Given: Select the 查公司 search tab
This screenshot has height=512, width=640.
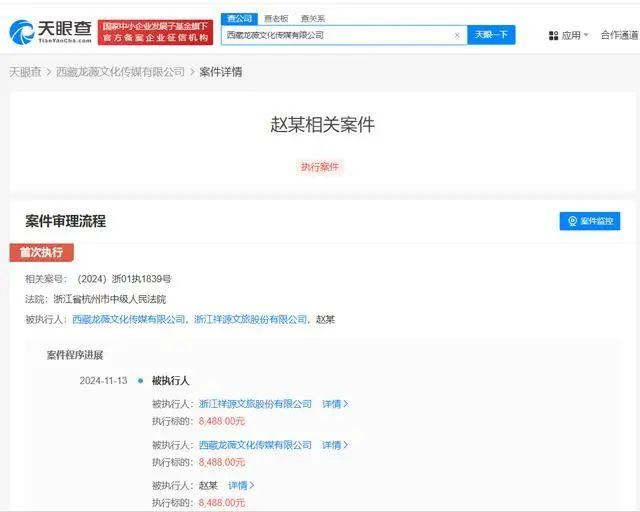Looking at the screenshot, I should pos(240,18).
